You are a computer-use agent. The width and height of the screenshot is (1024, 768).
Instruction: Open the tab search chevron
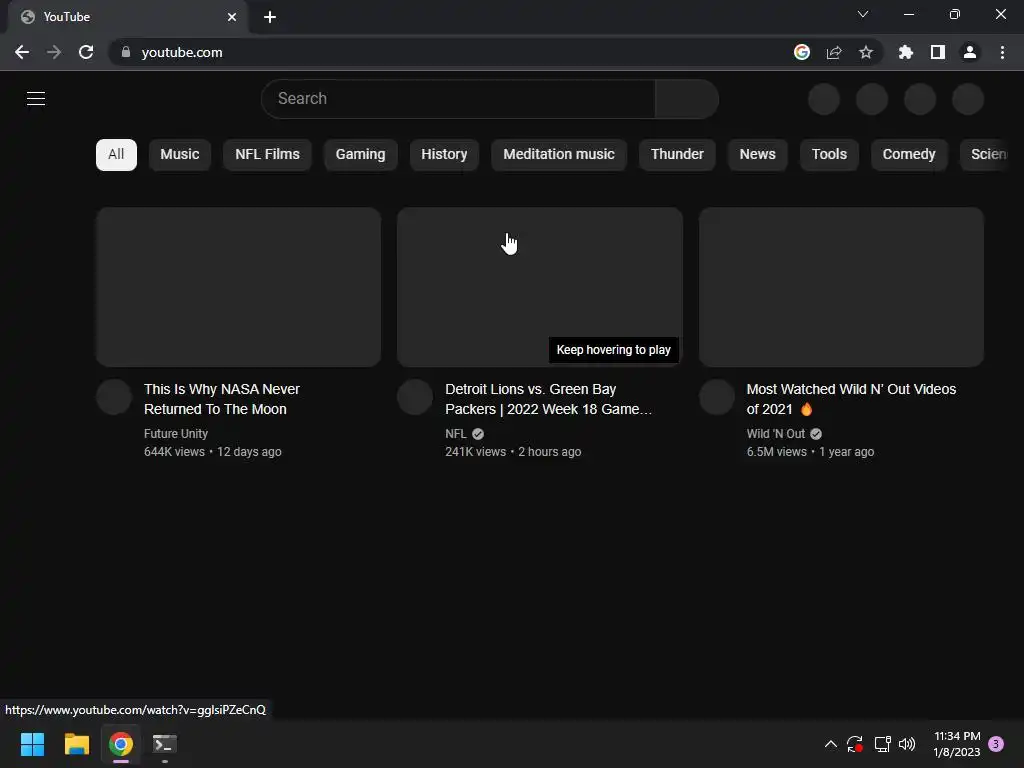pos(863,14)
